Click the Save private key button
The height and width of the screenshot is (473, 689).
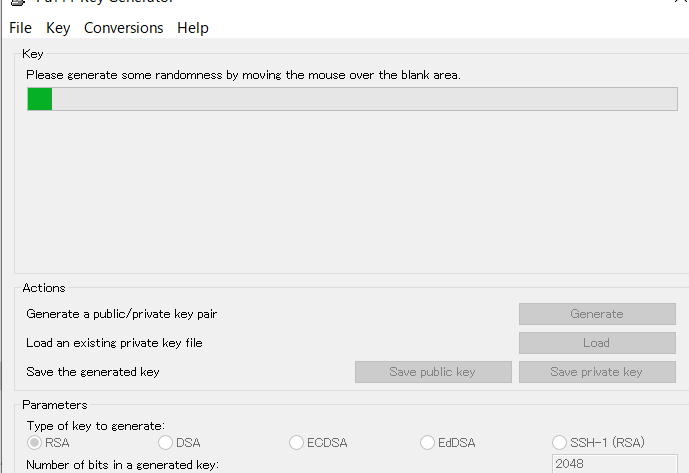[597, 372]
